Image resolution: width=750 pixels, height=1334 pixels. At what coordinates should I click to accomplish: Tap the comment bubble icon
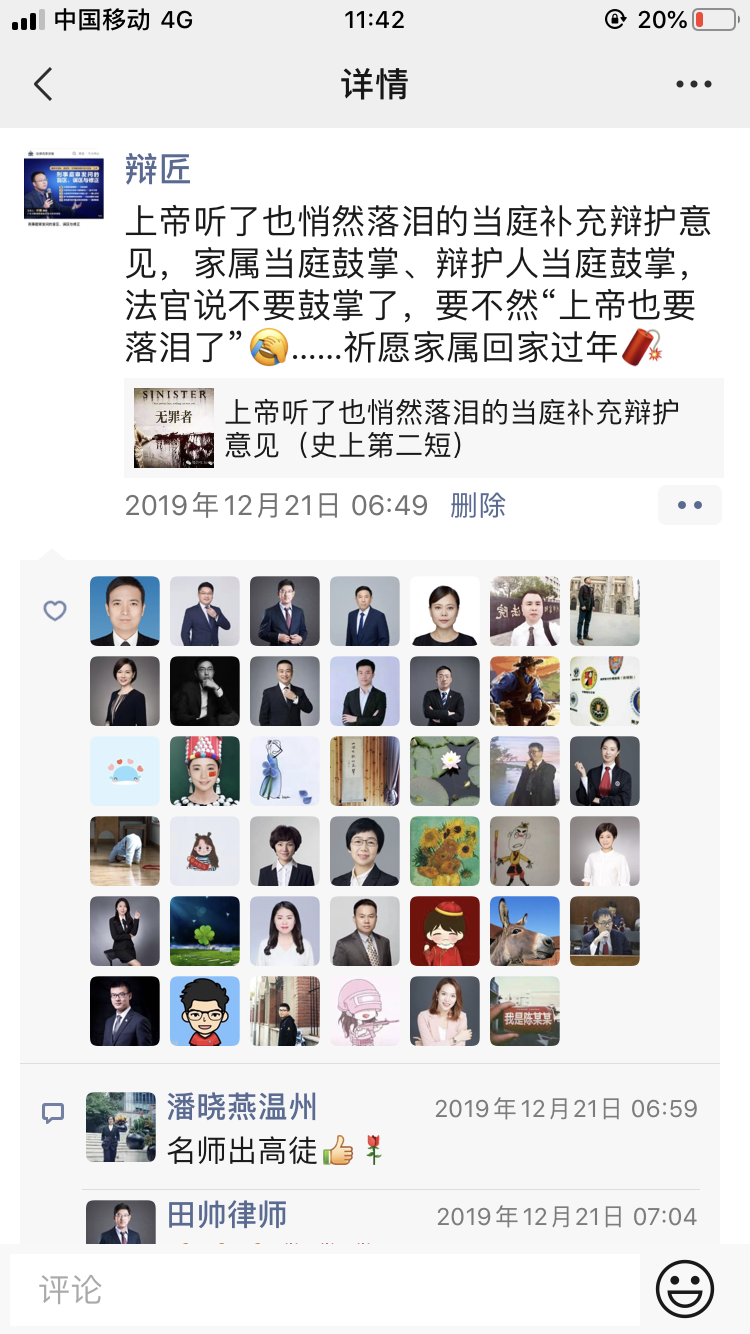[x=54, y=1114]
